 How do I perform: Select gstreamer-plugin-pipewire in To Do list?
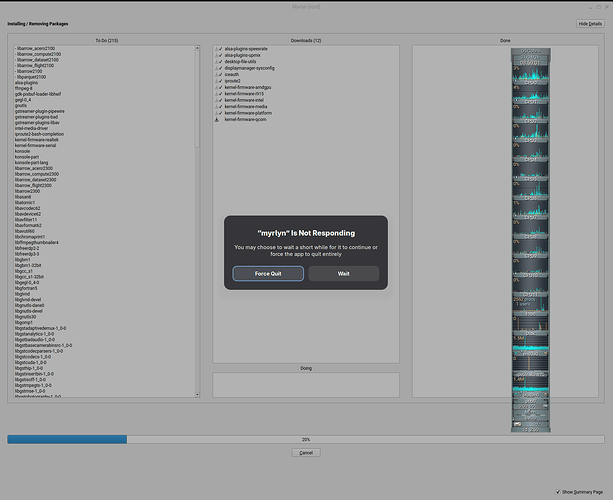tap(39, 111)
